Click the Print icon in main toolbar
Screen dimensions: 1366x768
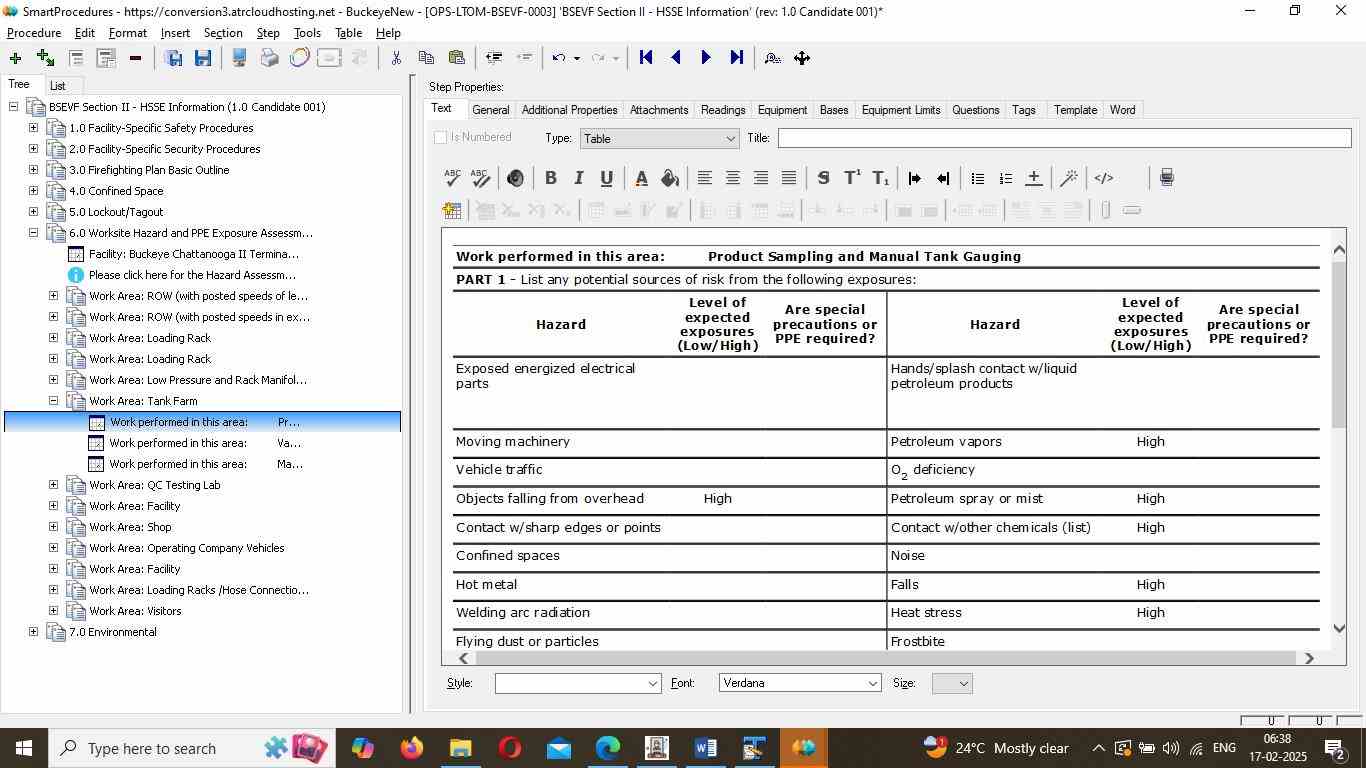[269, 58]
